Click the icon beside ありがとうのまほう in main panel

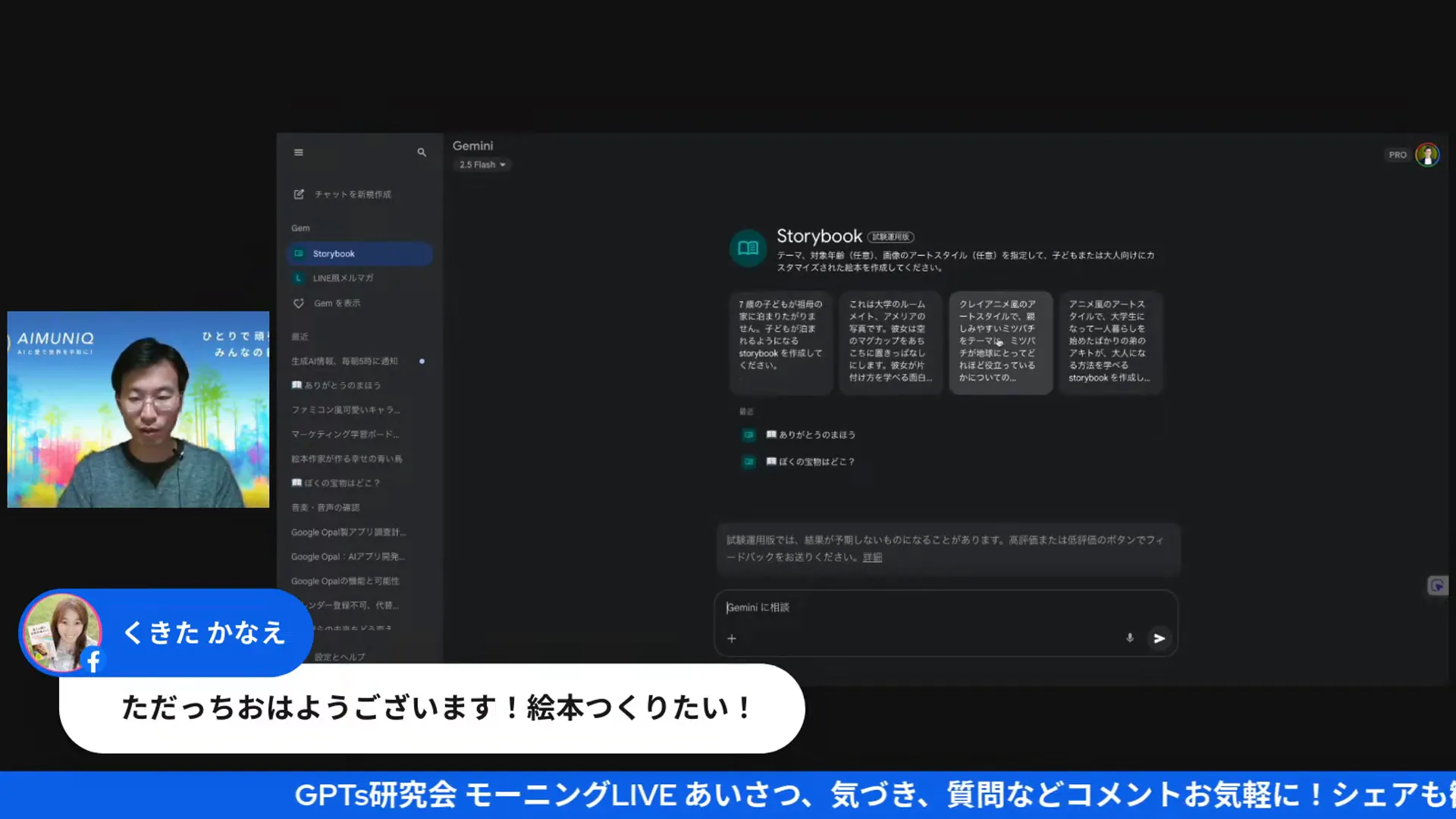[748, 435]
